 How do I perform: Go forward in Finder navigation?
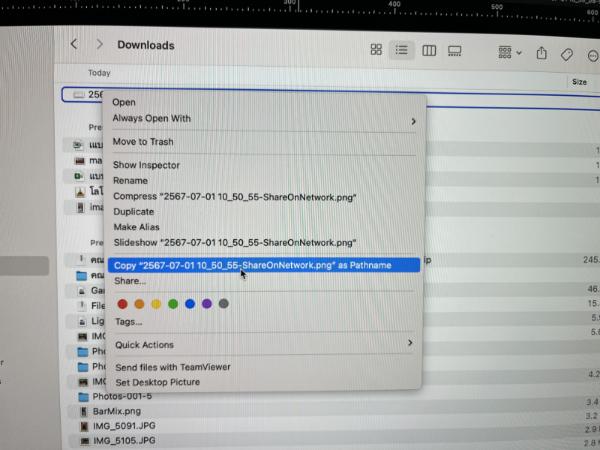99,44
